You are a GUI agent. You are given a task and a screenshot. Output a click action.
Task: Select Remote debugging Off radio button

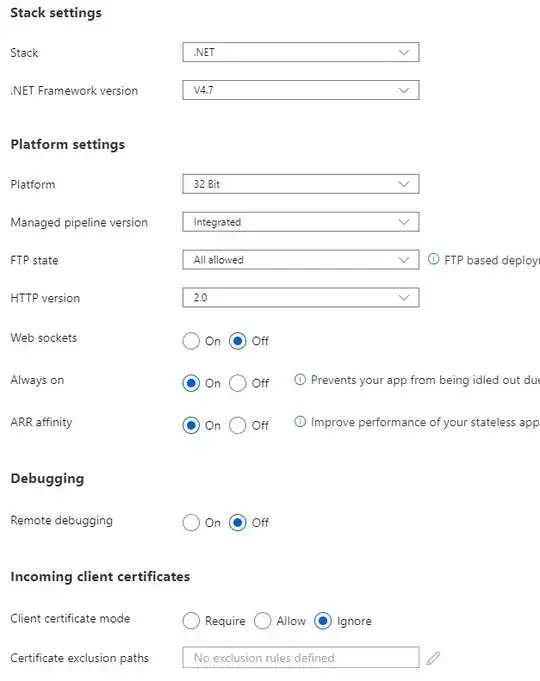[x=238, y=522]
